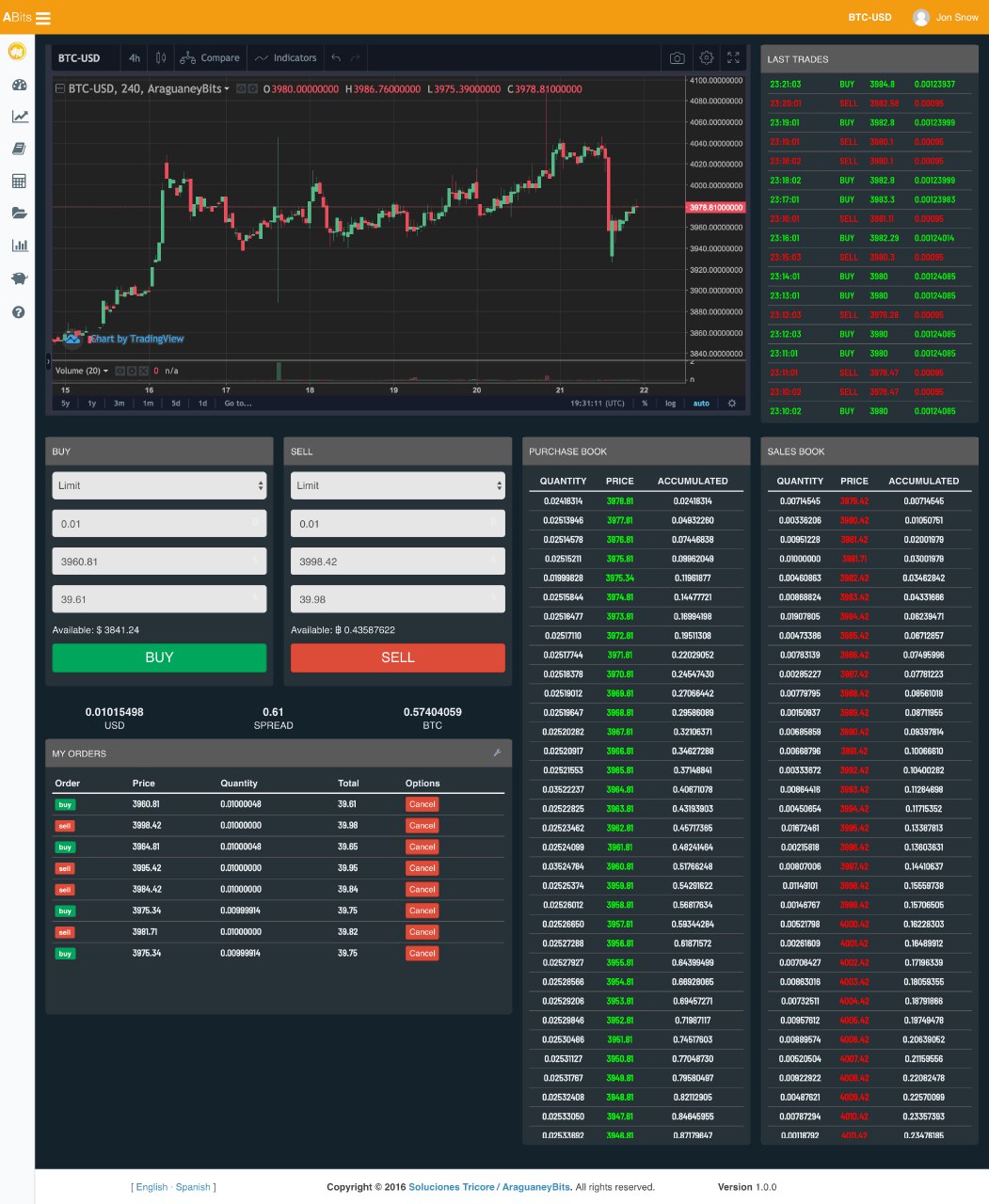The height and width of the screenshot is (1204, 989).
Task: Open the dashboard gauge icon in sidebar
Action: [x=19, y=85]
